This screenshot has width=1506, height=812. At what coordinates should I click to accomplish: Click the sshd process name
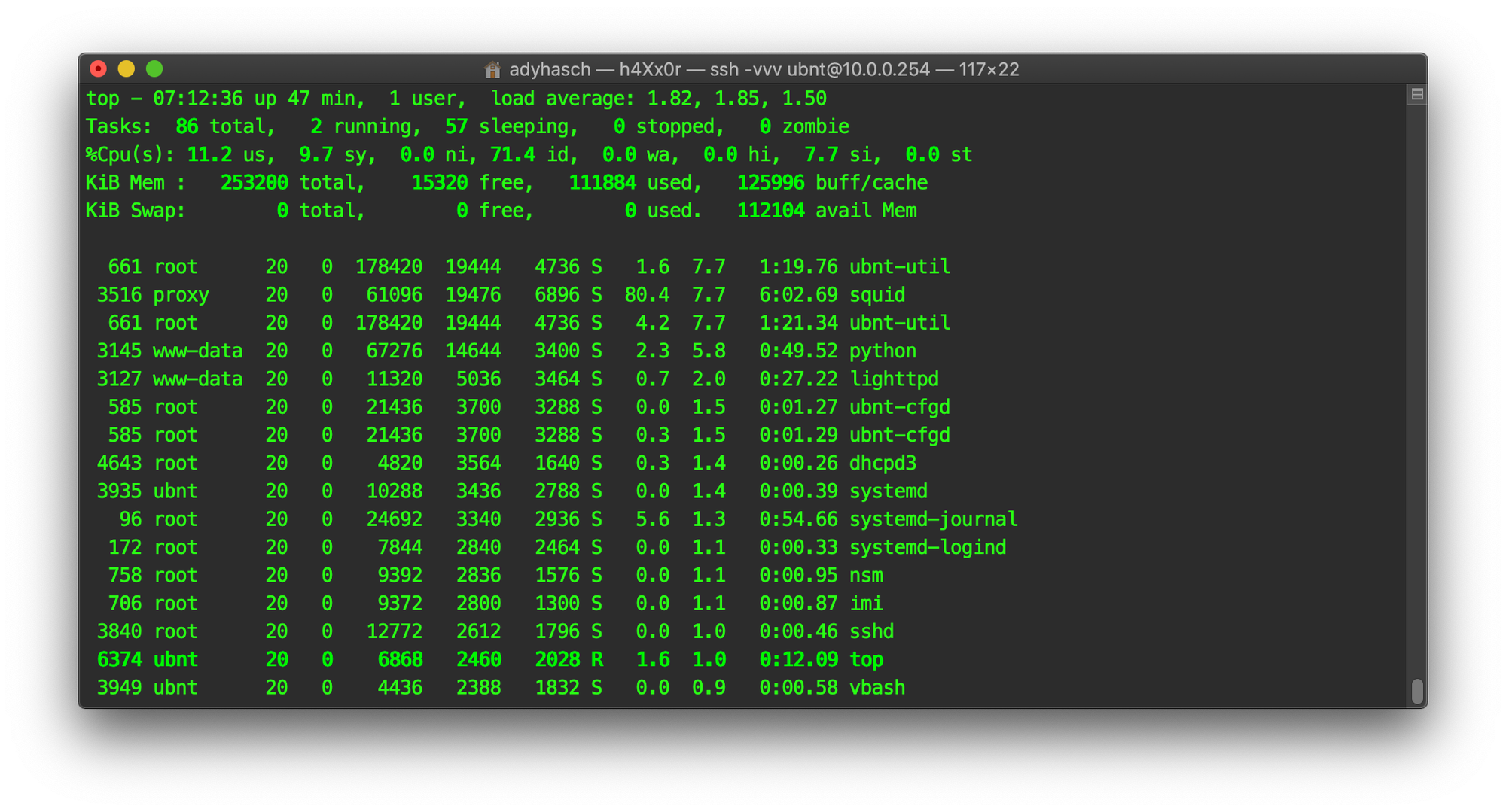[x=871, y=632]
